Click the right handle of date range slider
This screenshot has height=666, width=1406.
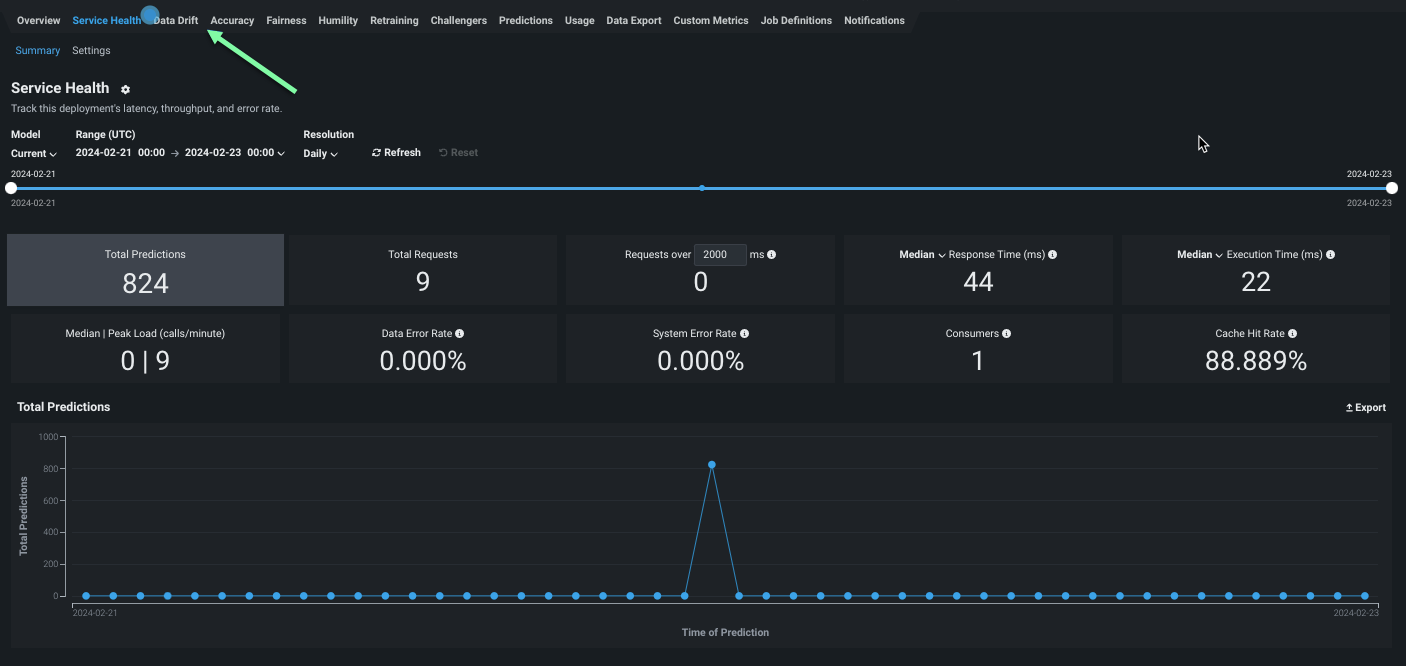[1391, 188]
